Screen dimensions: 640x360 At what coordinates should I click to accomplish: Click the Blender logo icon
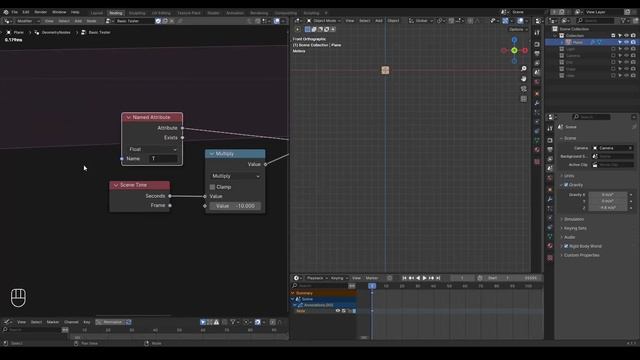coord(6,12)
